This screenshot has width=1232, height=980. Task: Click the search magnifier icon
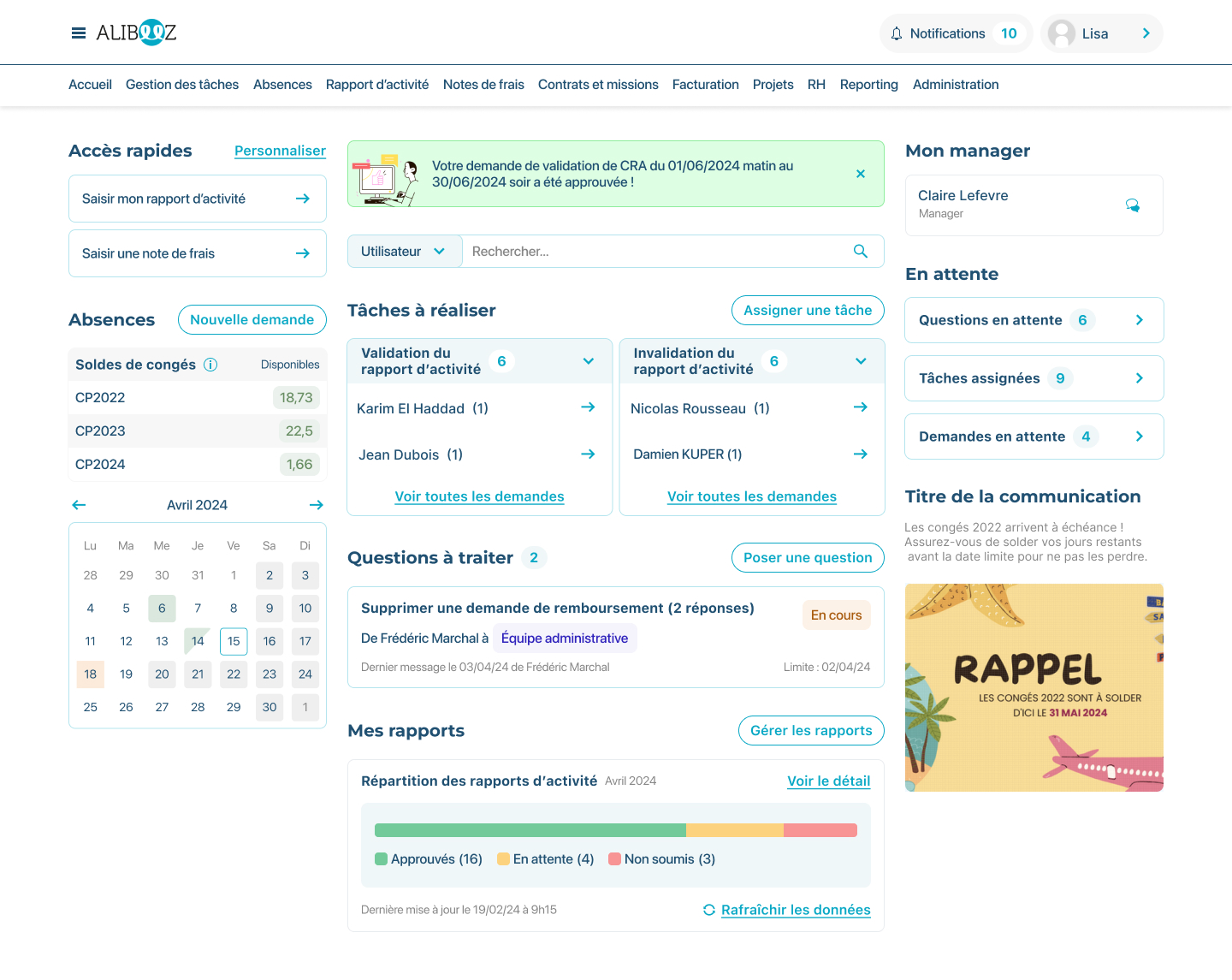click(x=861, y=252)
